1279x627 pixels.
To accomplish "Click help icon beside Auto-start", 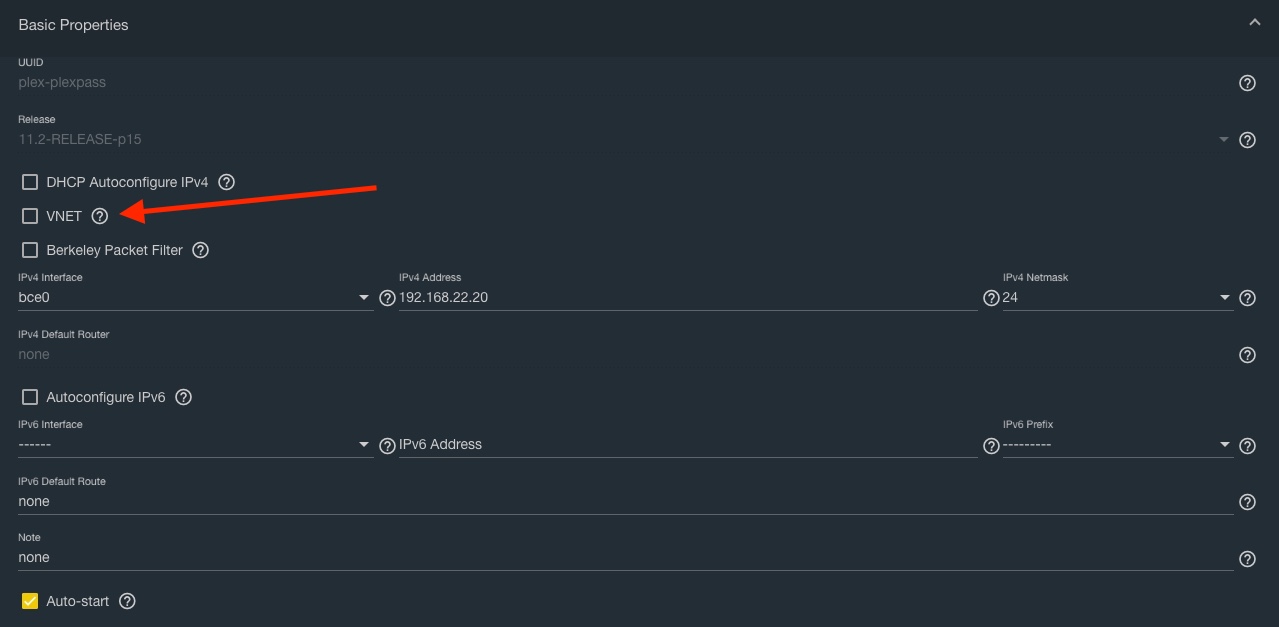I will (x=127, y=601).
